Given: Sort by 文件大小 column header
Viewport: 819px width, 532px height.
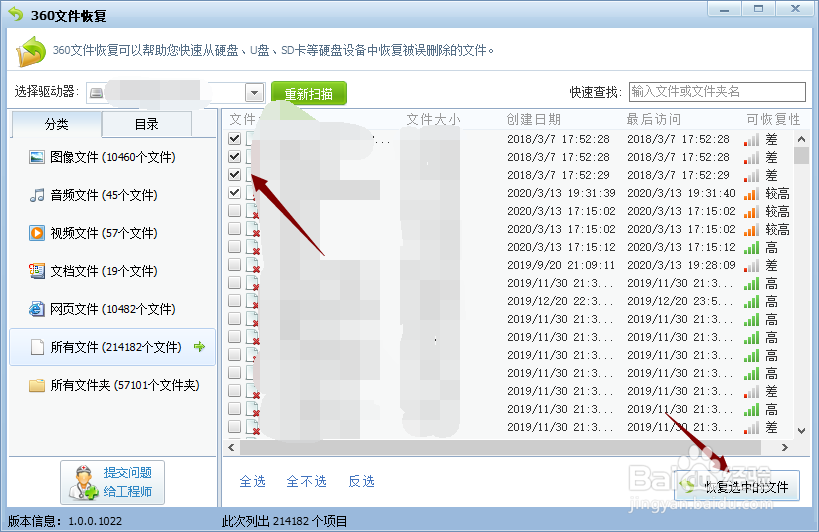Looking at the screenshot, I should (x=433, y=120).
